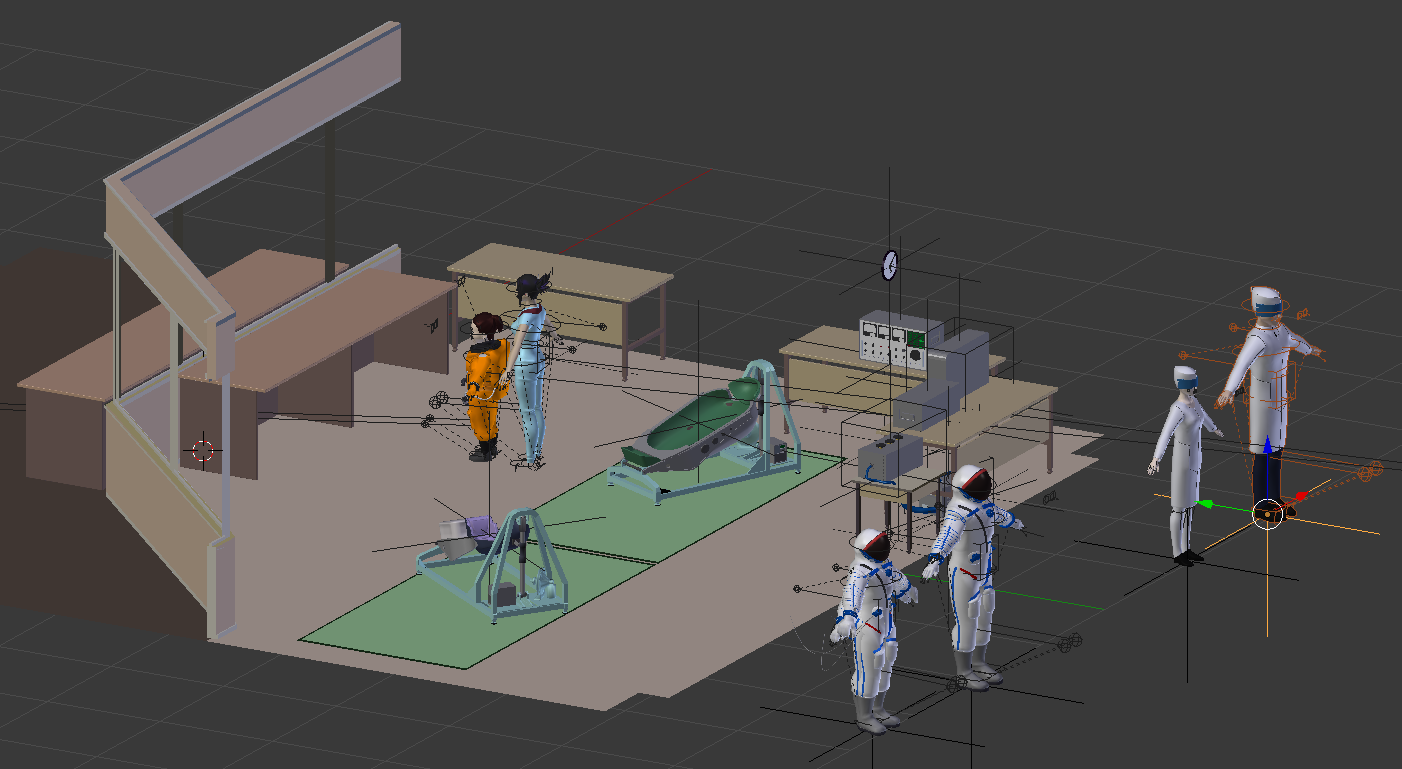Click the red X-axis manipulator arrow
1402x769 pixels.
pyautogui.click(x=1300, y=495)
